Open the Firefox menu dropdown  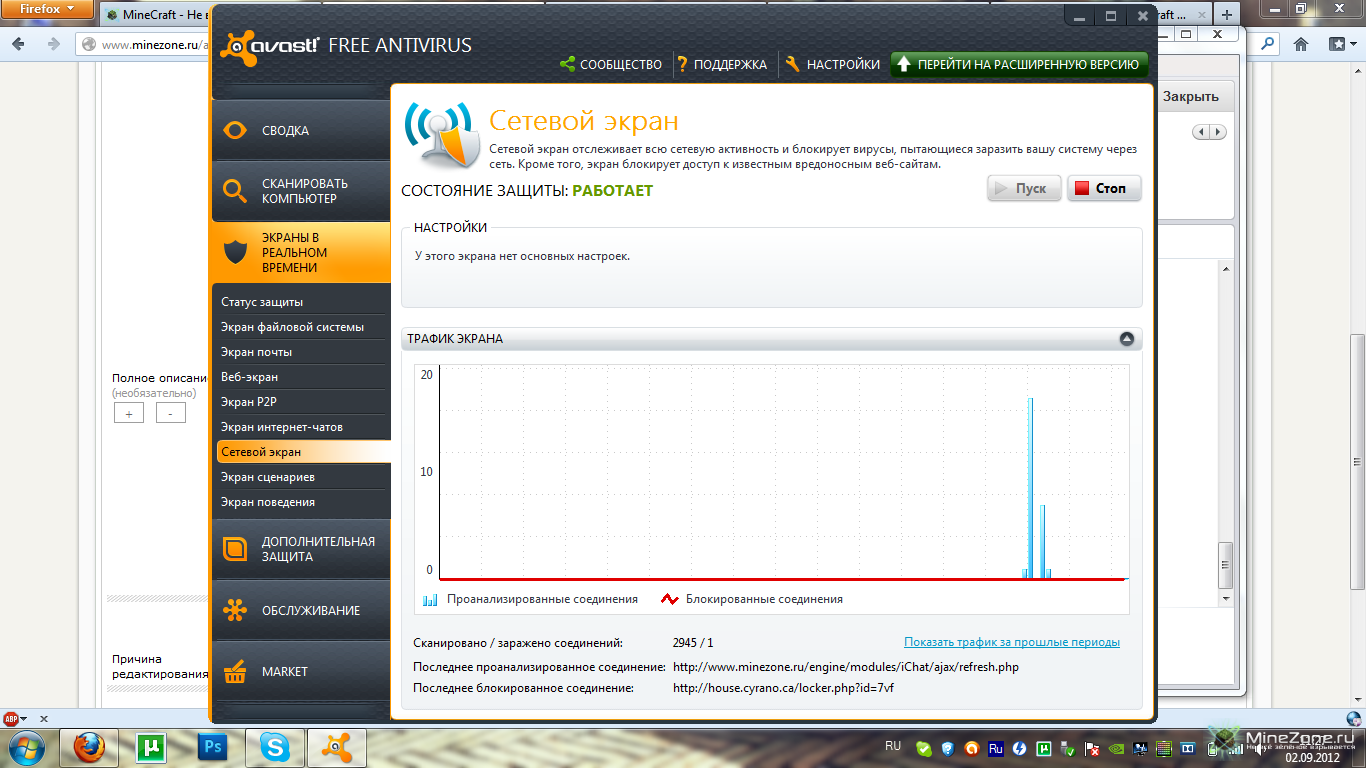coord(47,10)
